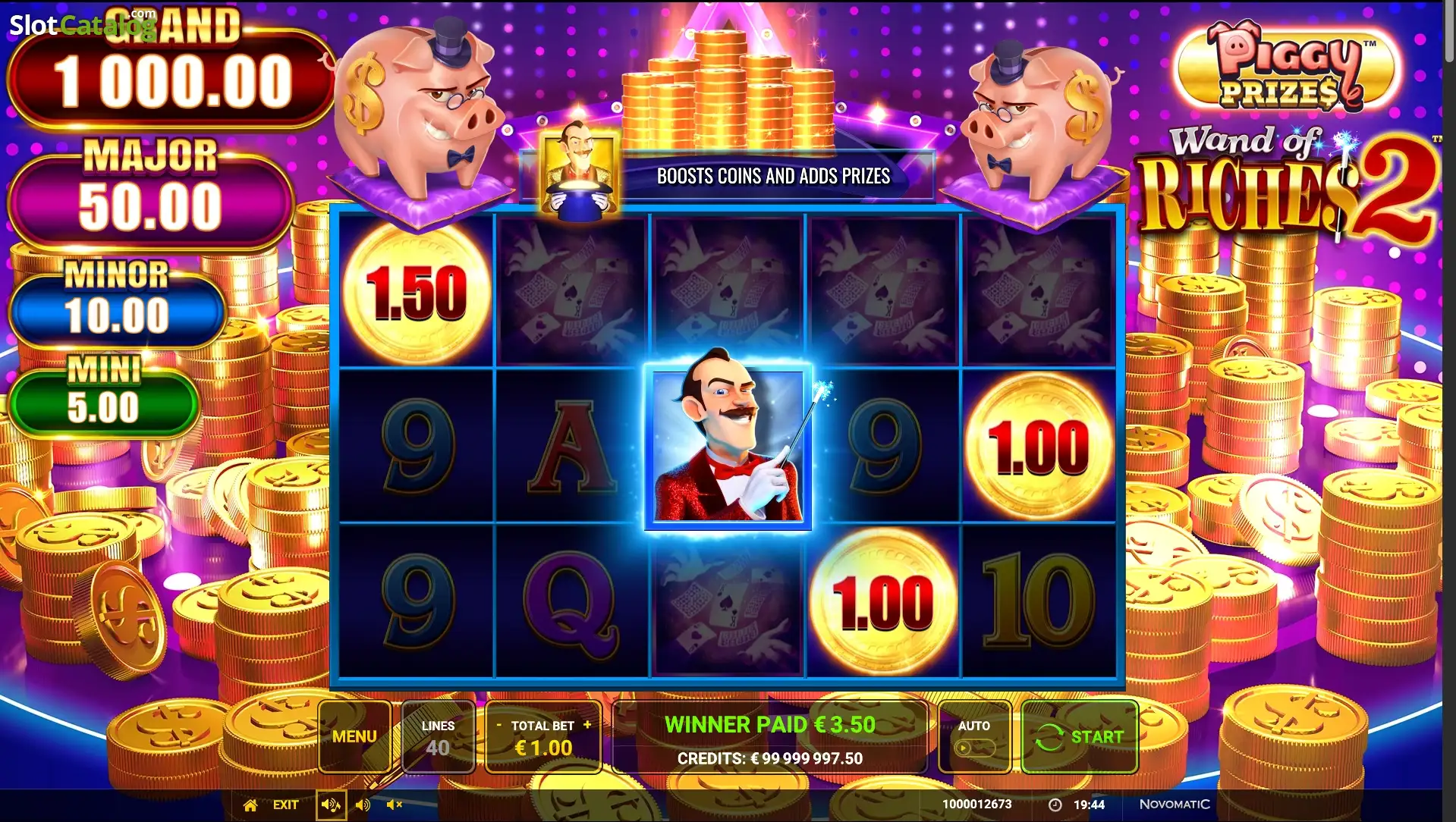Open the LINES 40 setting
1456x822 pixels.
pyautogui.click(x=438, y=736)
